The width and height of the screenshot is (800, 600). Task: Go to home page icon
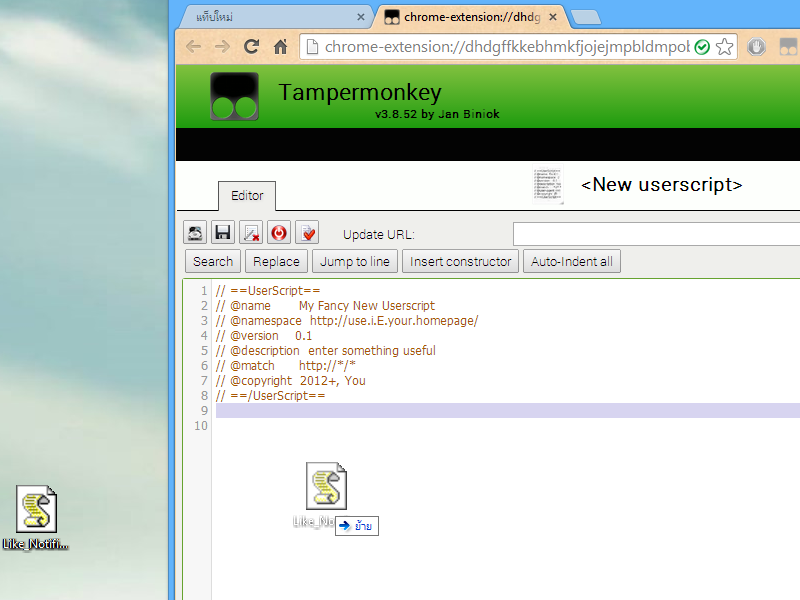tap(280, 47)
